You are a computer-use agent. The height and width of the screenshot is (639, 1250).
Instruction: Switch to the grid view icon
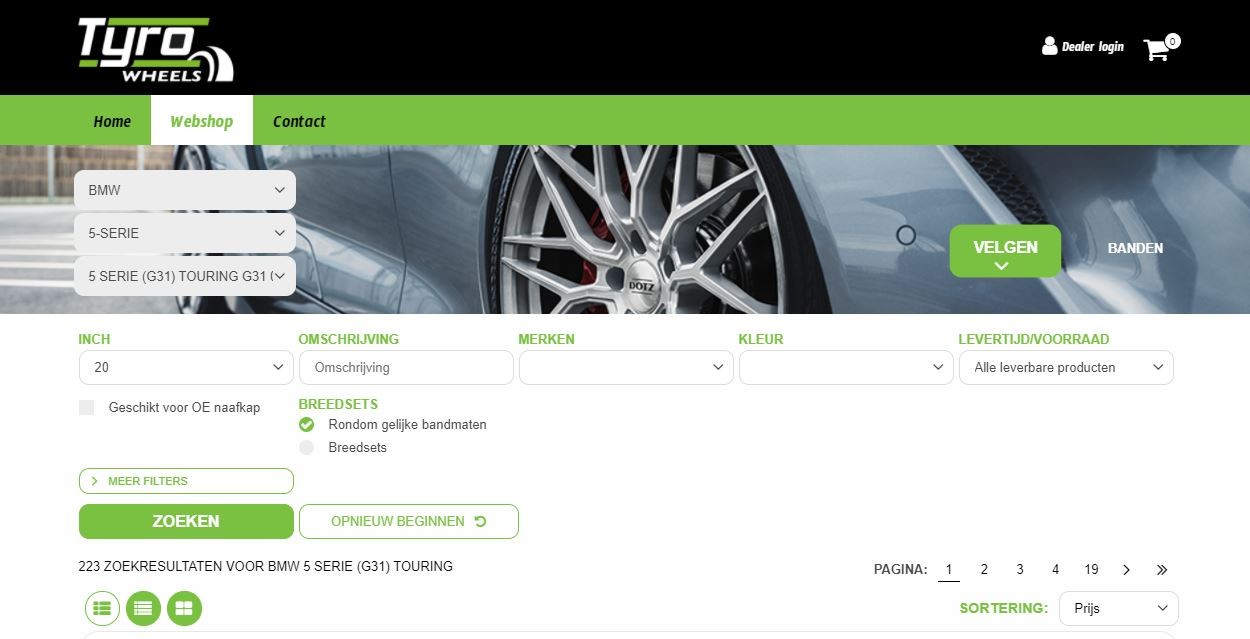click(184, 608)
